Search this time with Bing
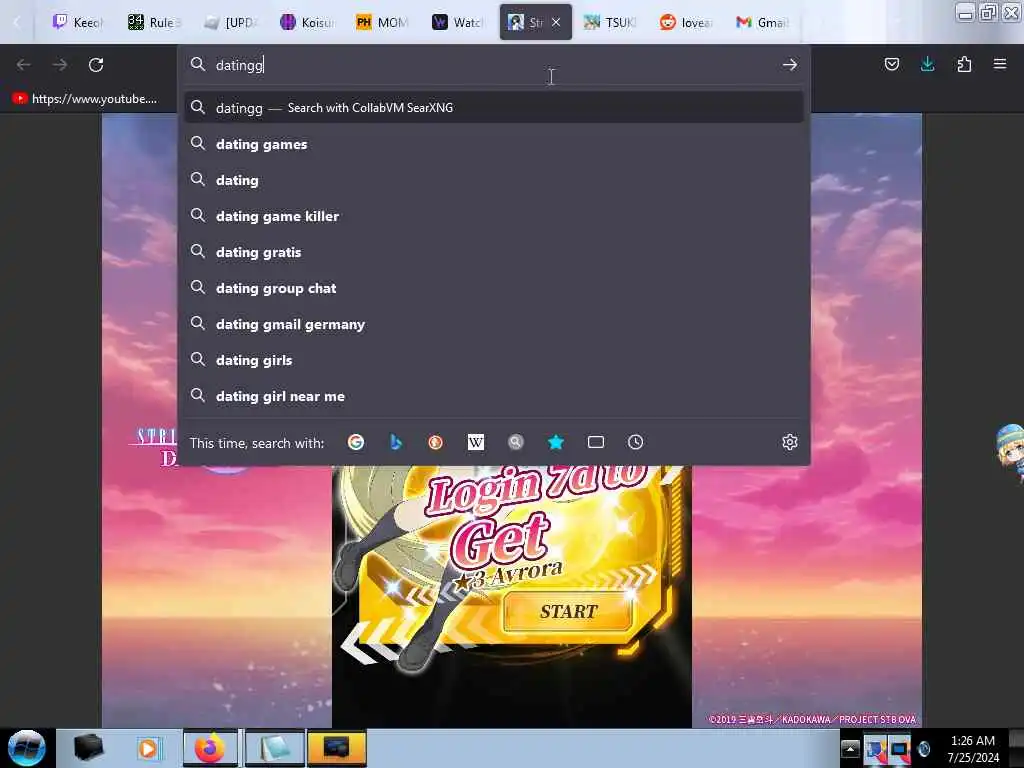This screenshot has height=768, width=1024. coord(396,442)
